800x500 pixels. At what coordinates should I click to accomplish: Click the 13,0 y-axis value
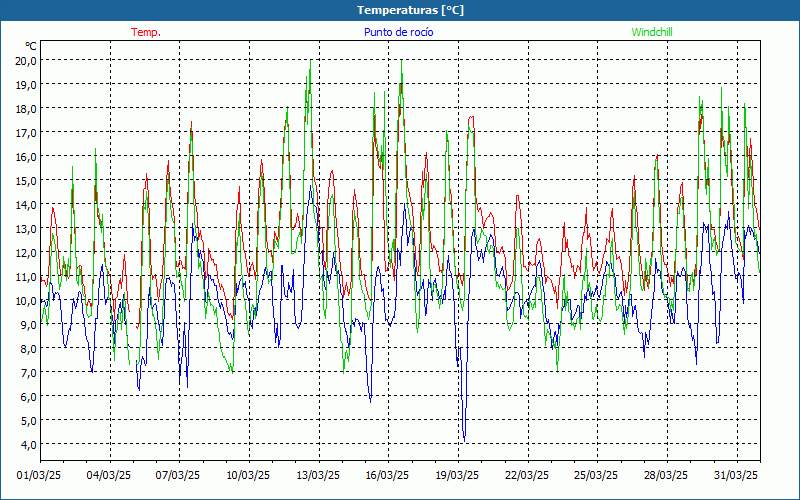tap(26, 229)
